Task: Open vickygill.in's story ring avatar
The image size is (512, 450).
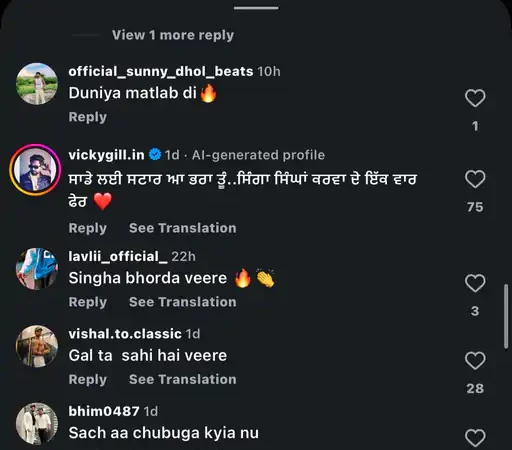Action: [x=35, y=170]
